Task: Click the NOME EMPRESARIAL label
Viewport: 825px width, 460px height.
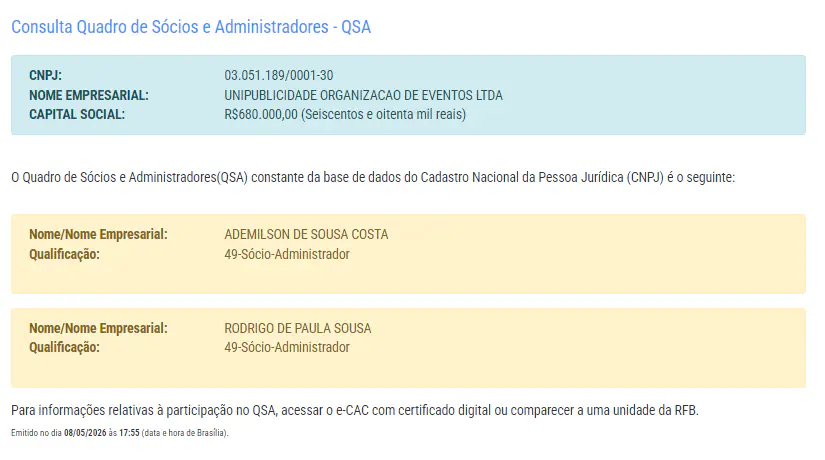Action: tap(89, 95)
